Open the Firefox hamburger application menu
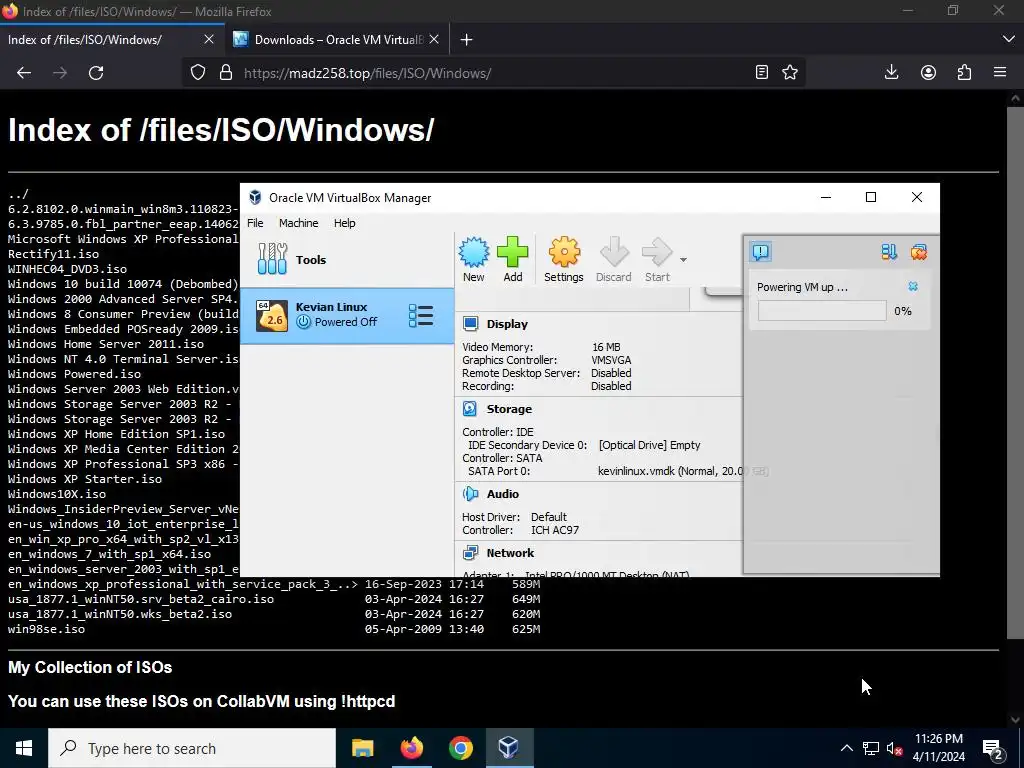 (1000, 72)
